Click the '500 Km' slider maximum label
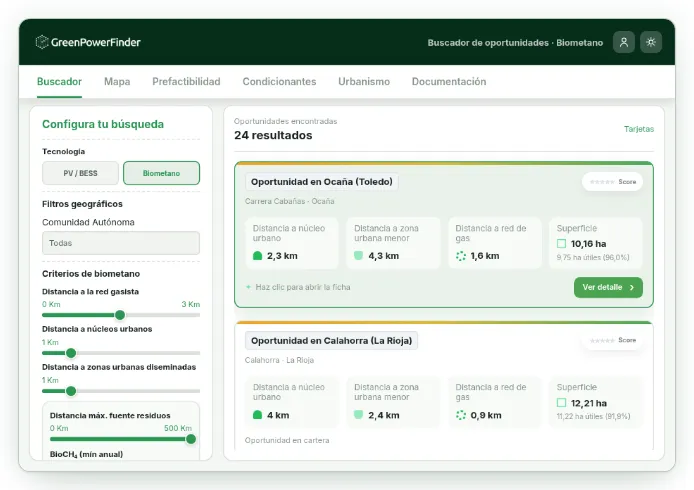The height and width of the screenshot is (490, 694). 177,428
